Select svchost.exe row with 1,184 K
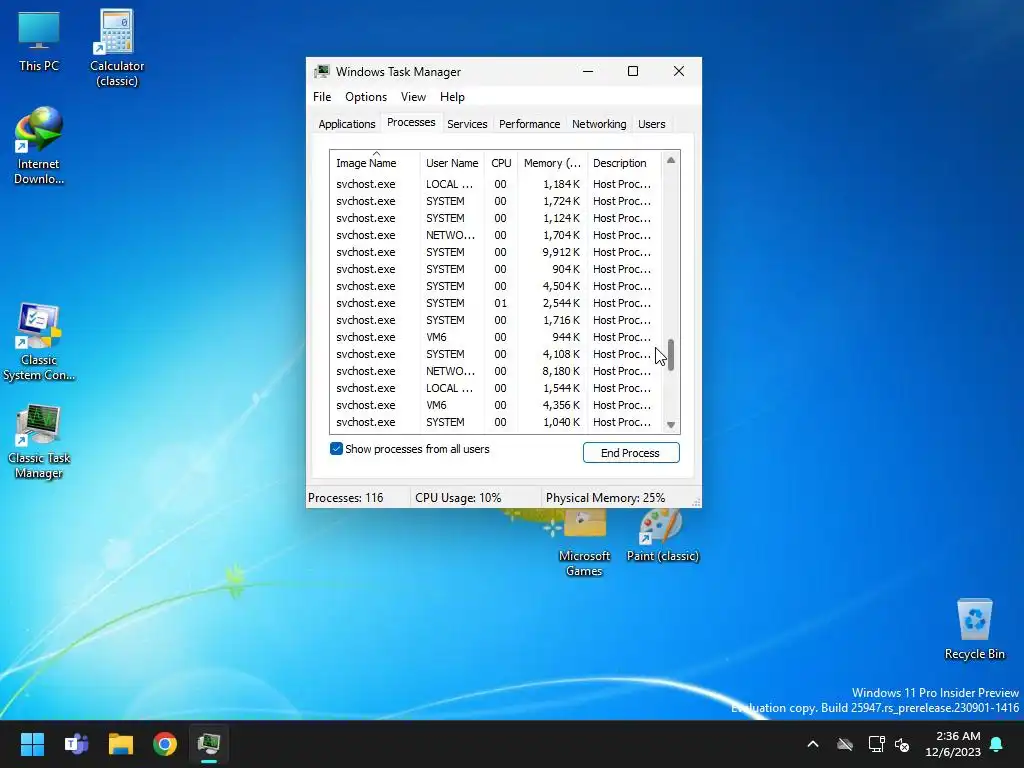1024x768 pixels. click(x=494, y=184)
